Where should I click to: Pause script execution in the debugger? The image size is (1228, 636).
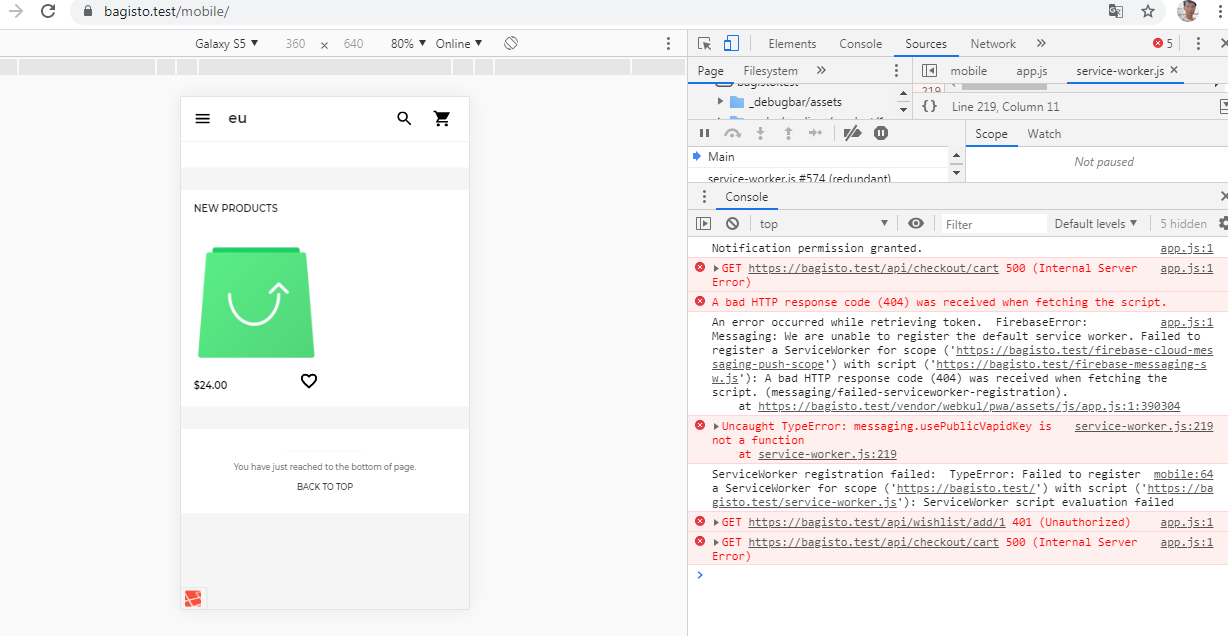click(704, 133)
